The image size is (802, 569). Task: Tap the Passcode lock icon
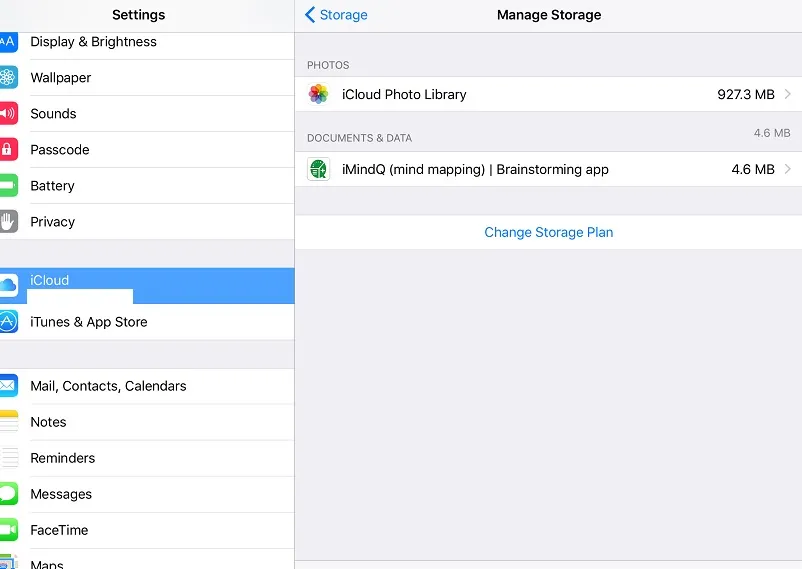(8, 150)
